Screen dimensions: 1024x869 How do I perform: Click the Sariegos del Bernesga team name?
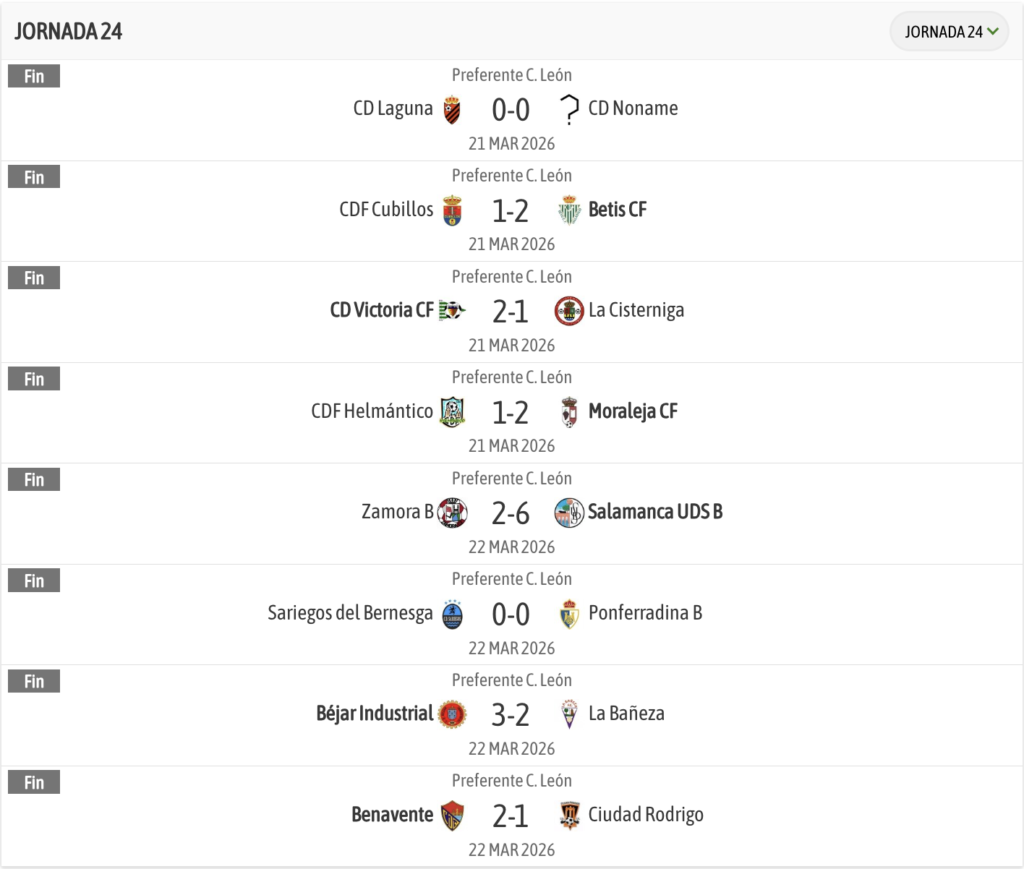350,613
